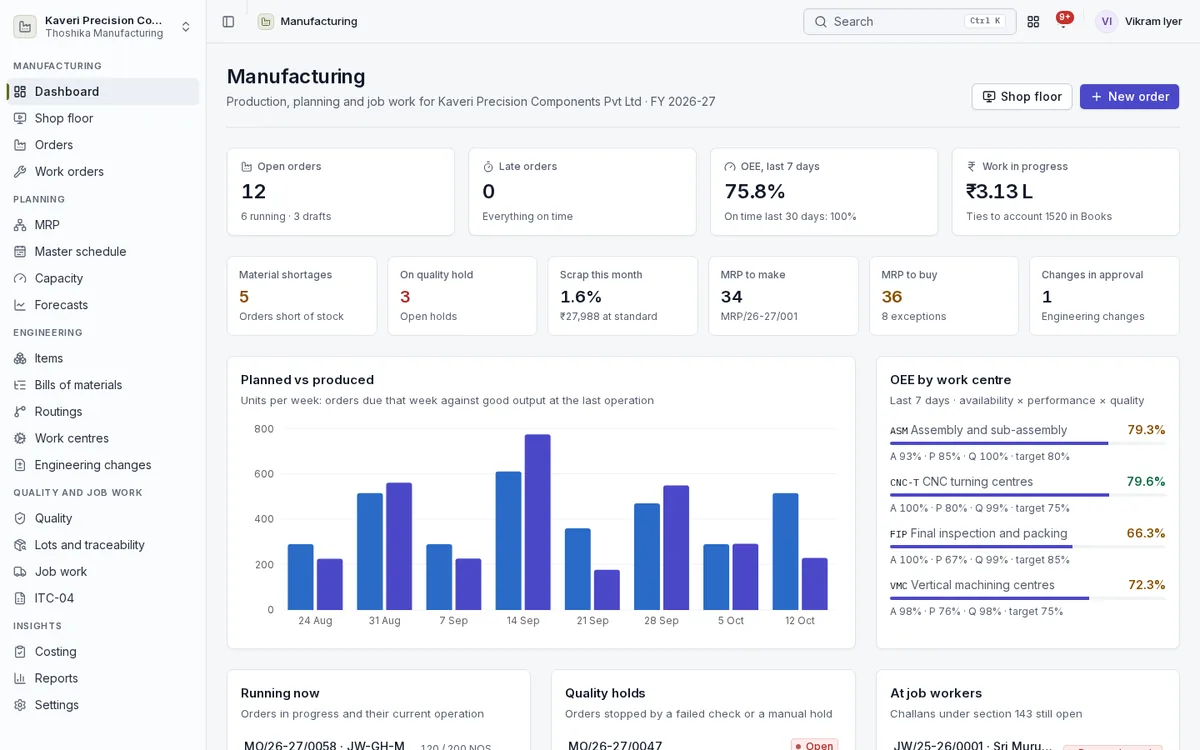Click the 12 Oct planned bar

point(785,552)
